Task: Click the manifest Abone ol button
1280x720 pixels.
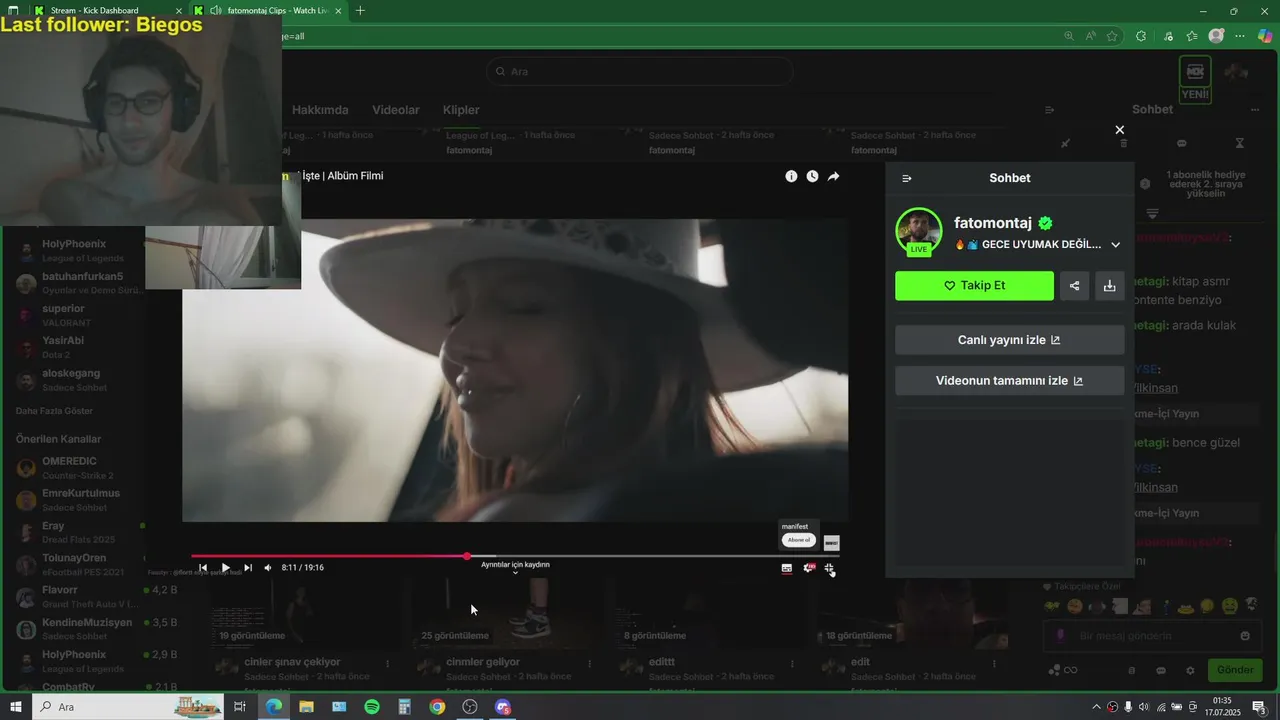Action: 799,540
